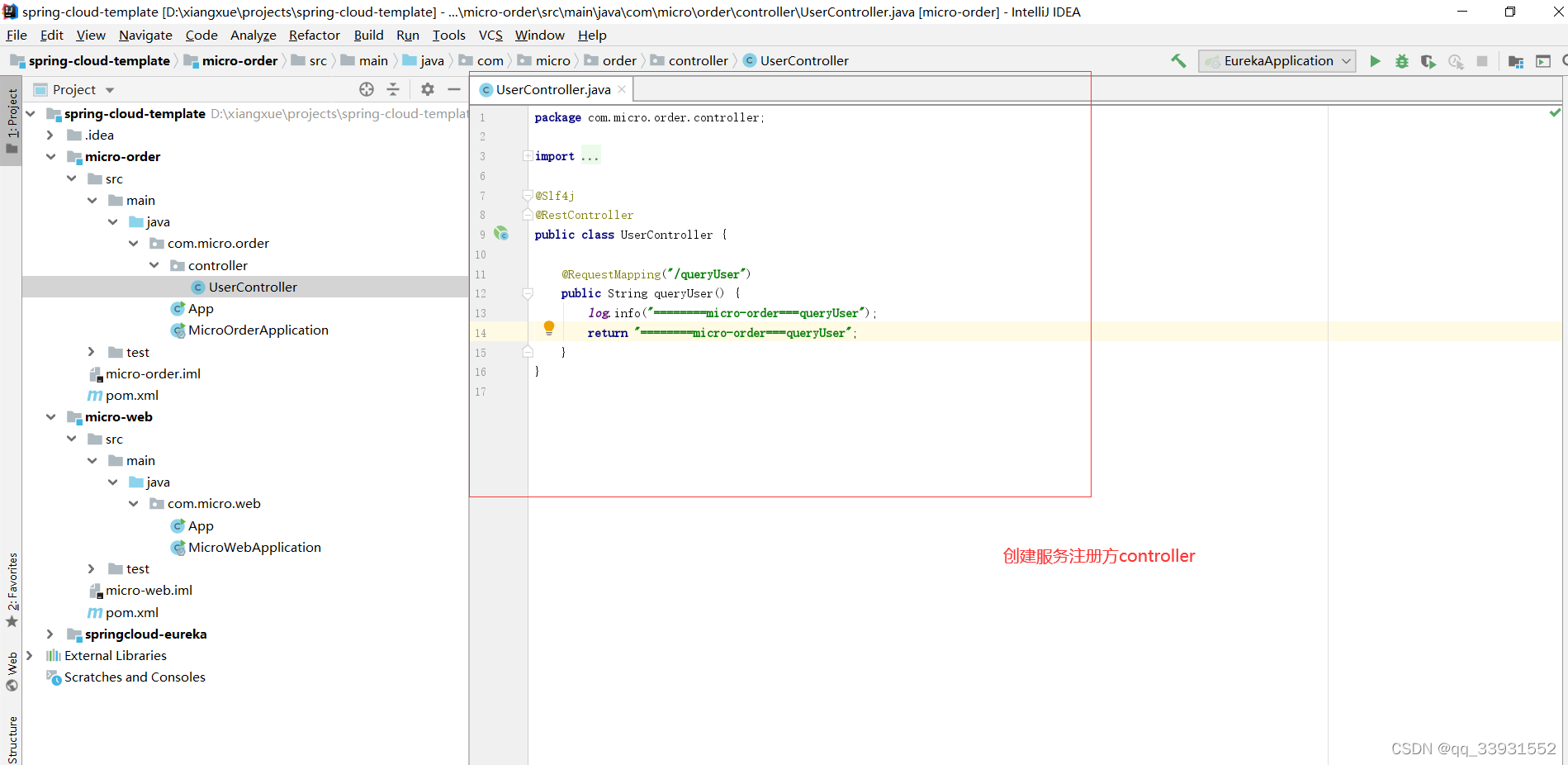1568x765 pixels.
Task: Click the gray Stop square icon
Action: (x=1482, y=61)
